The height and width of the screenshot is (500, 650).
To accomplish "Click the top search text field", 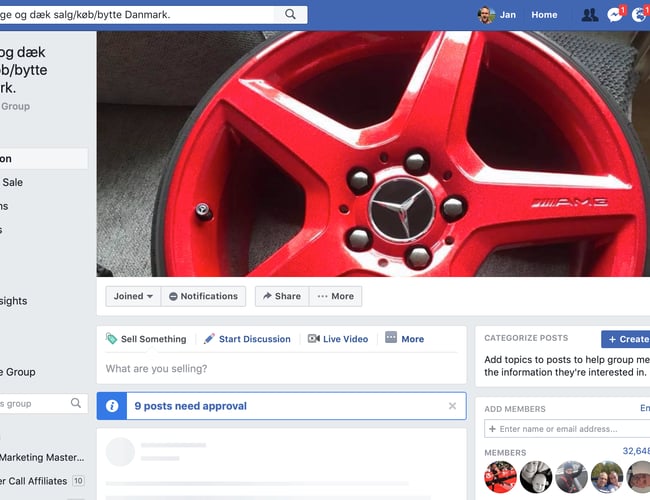I will [137, 15].
